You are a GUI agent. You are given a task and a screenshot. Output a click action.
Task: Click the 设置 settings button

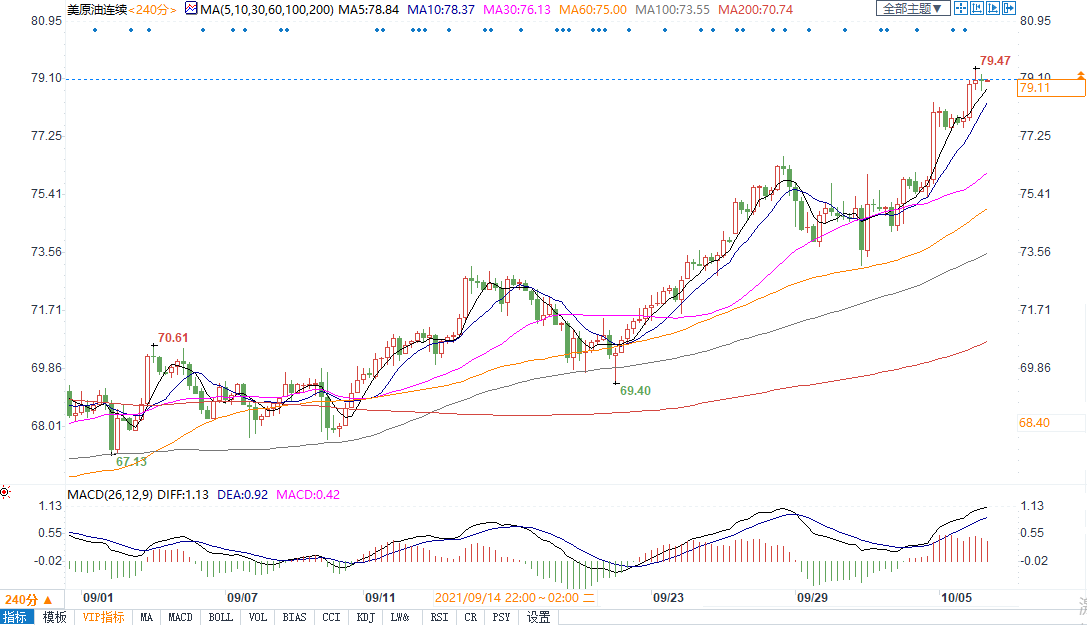click(539, 617)
